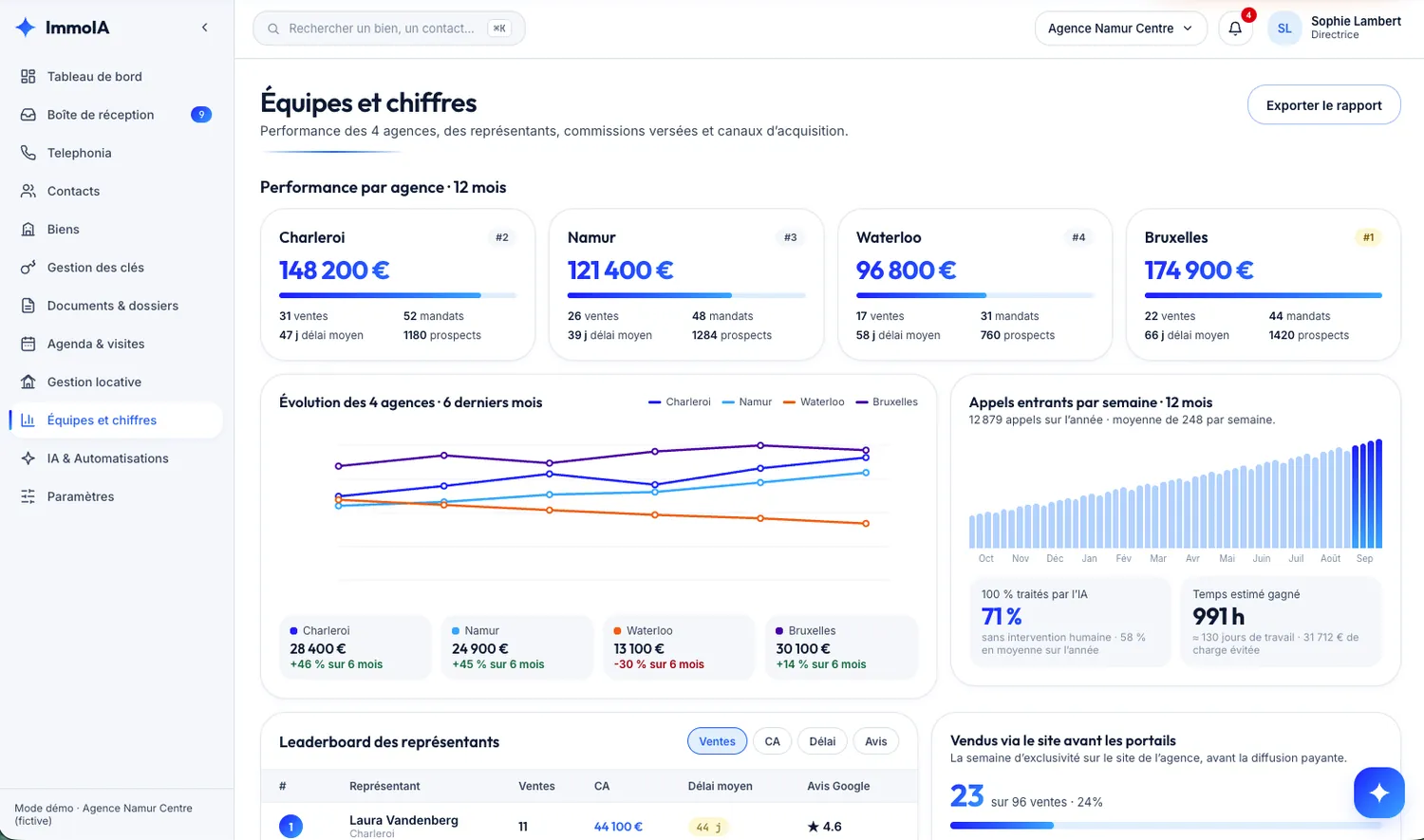
Task: Click the Documents & dossiers file icon
Action: tap(28, 306)
